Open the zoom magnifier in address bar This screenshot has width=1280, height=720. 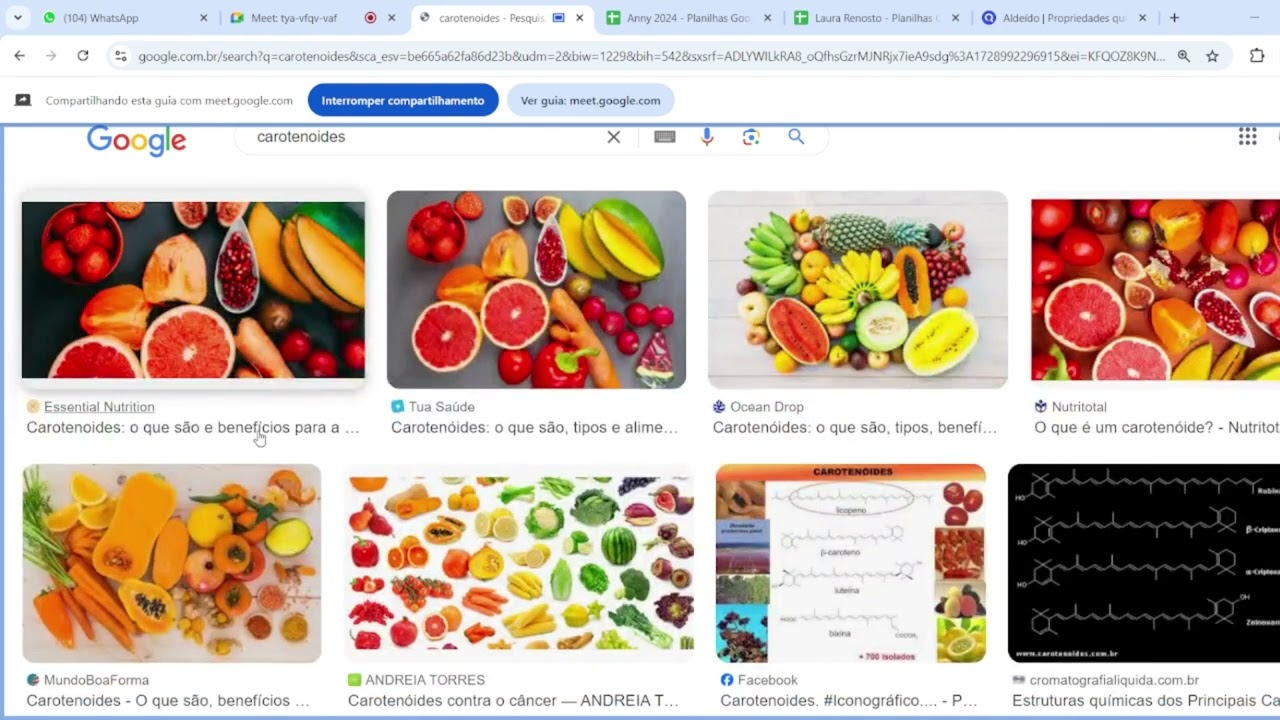[x=1184, y=56]
